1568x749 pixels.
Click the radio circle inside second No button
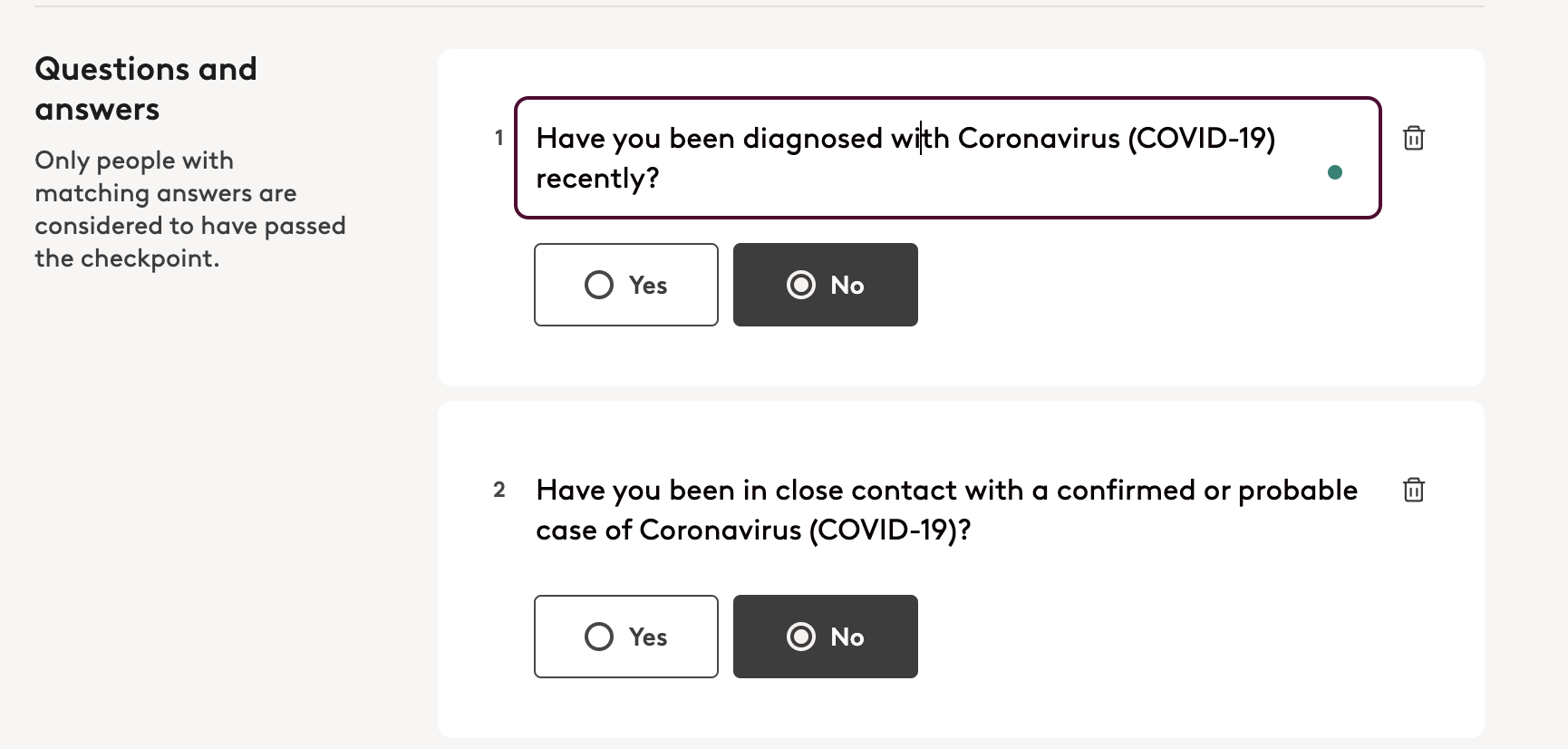click(x=801, y=637)
